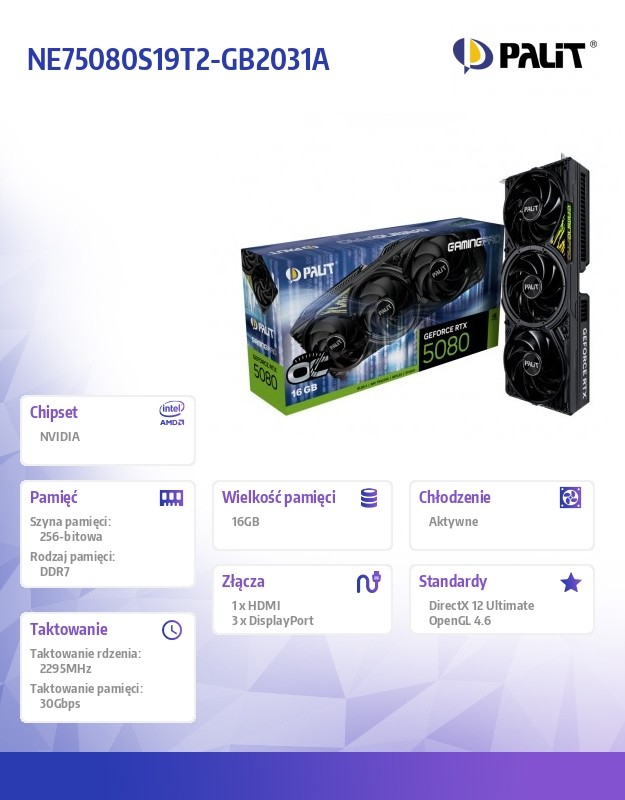625x800 pixels.
Task: Click the 30Gbps memory clock value
Action: [x=60, y=704]
